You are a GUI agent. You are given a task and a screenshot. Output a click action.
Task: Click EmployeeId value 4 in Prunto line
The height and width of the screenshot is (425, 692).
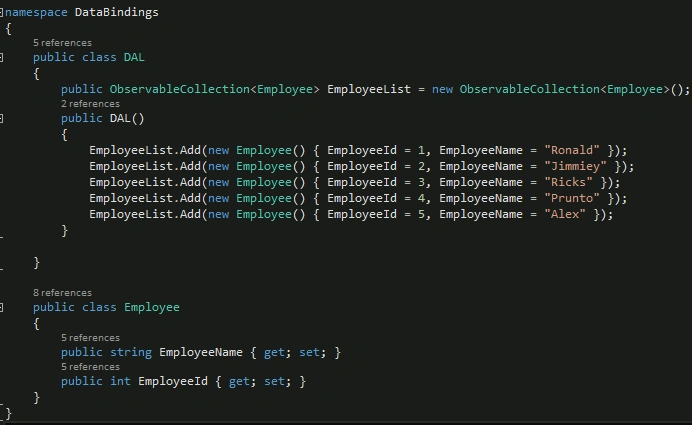point(421,198)
